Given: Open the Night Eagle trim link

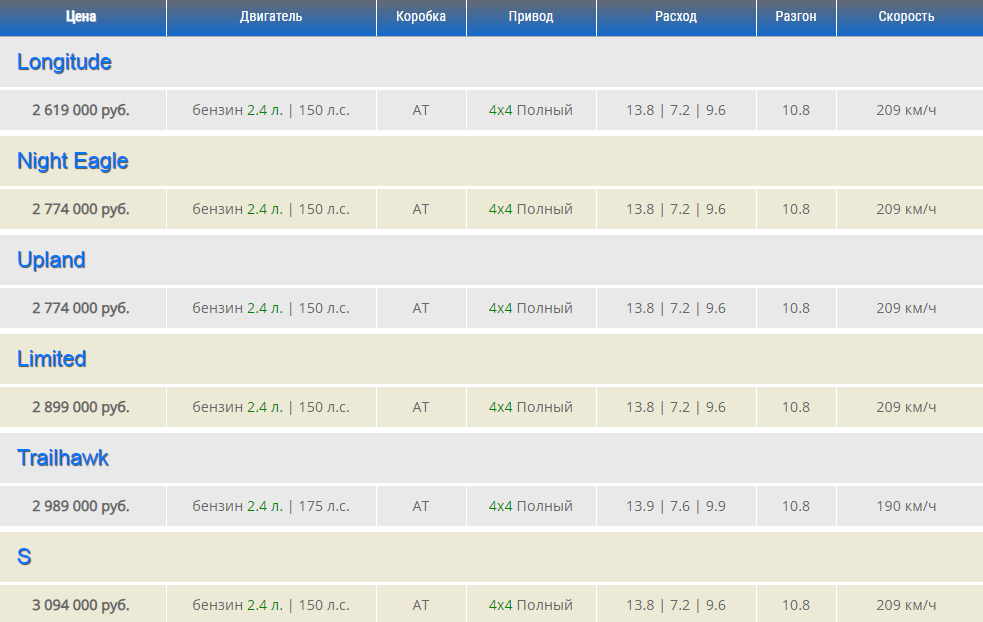Looking at the screenshot, I should [x=73, y=161].
